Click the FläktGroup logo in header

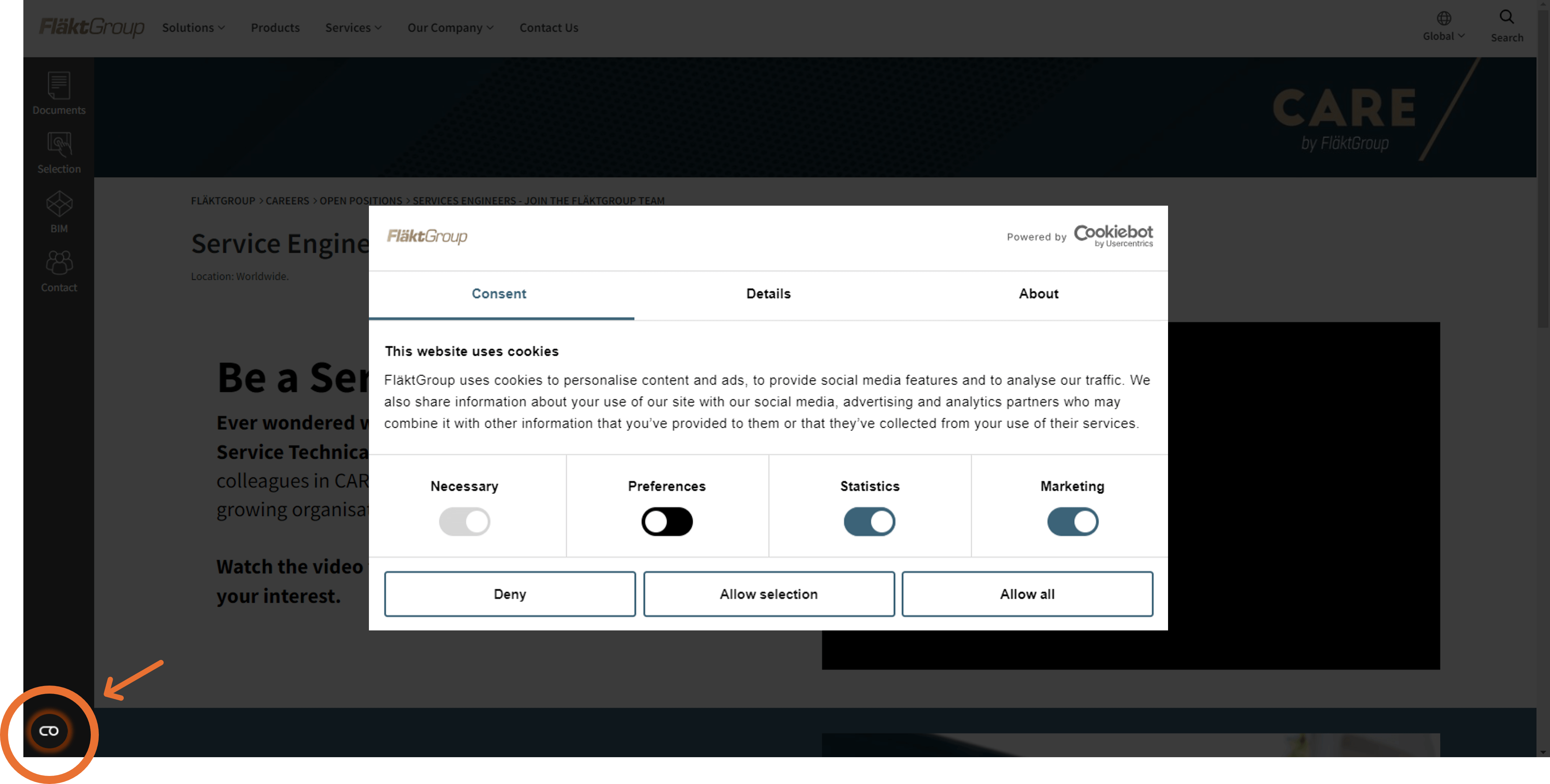pyautogui.click(x=92, y=27)
